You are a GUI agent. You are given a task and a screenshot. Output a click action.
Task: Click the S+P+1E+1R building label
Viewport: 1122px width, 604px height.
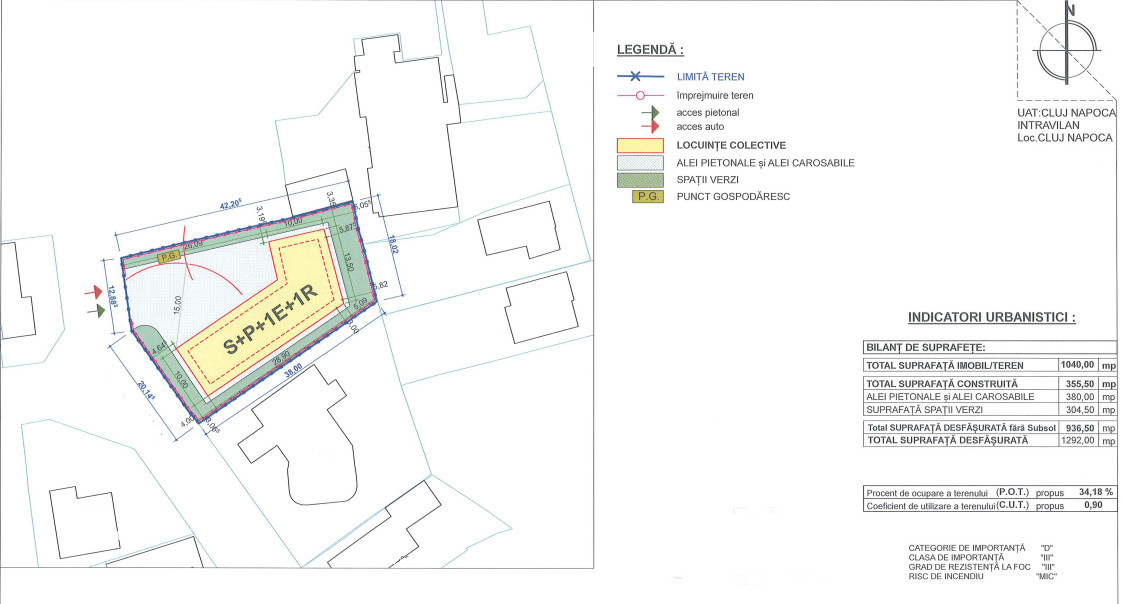point(270,320)
